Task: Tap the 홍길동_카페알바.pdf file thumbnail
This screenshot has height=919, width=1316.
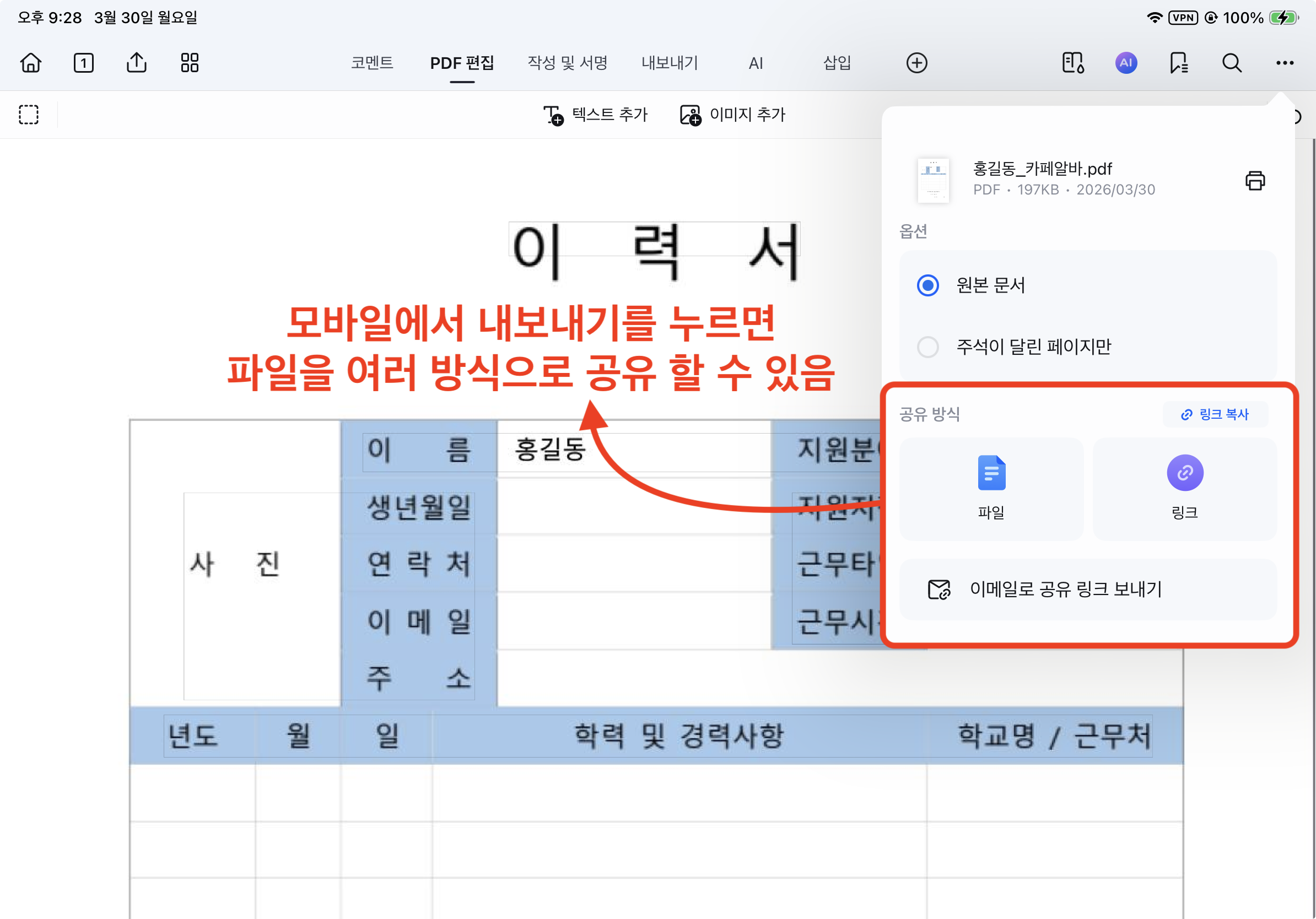Action: 933,180
